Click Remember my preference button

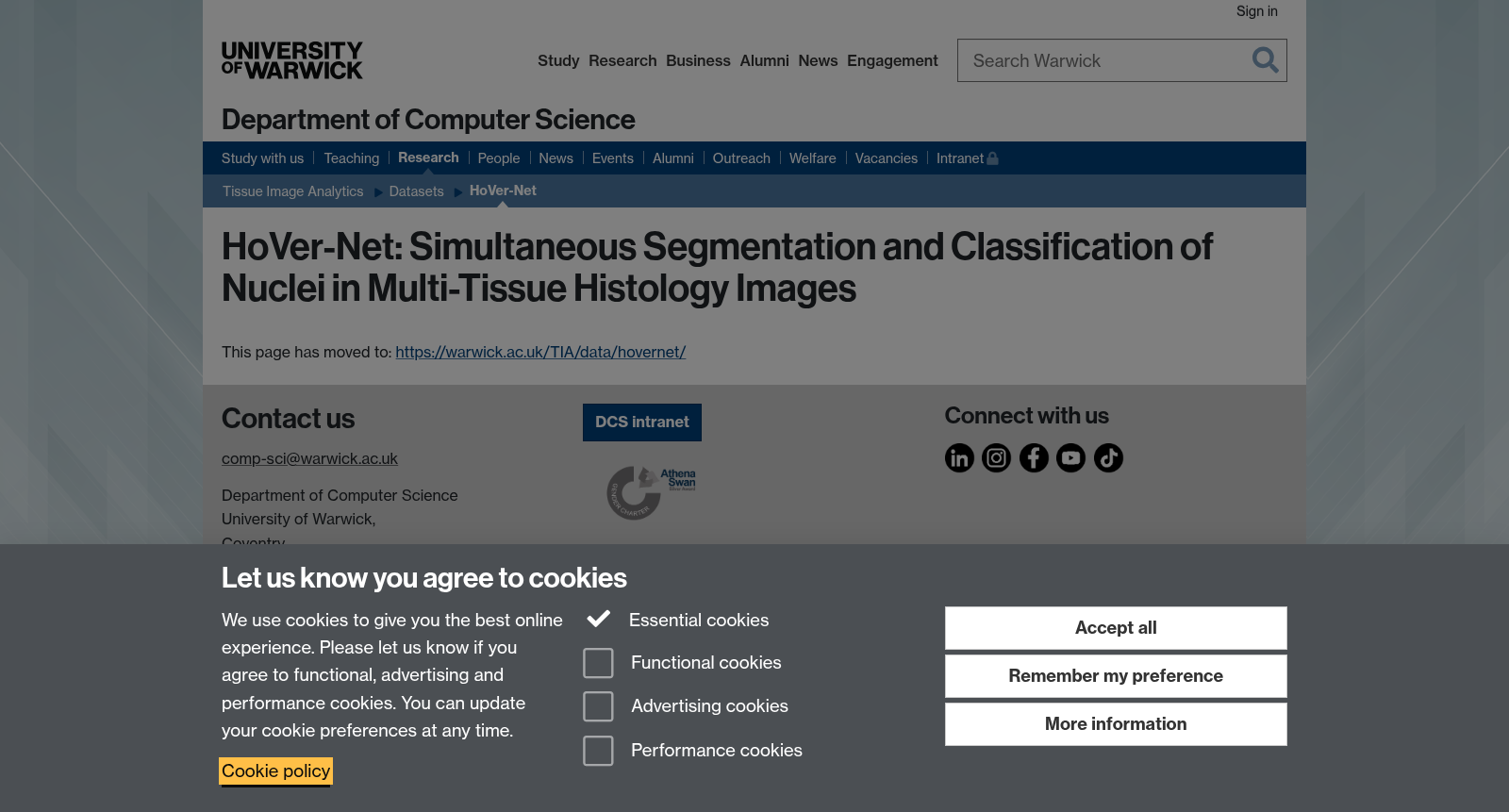[1116, 676]
